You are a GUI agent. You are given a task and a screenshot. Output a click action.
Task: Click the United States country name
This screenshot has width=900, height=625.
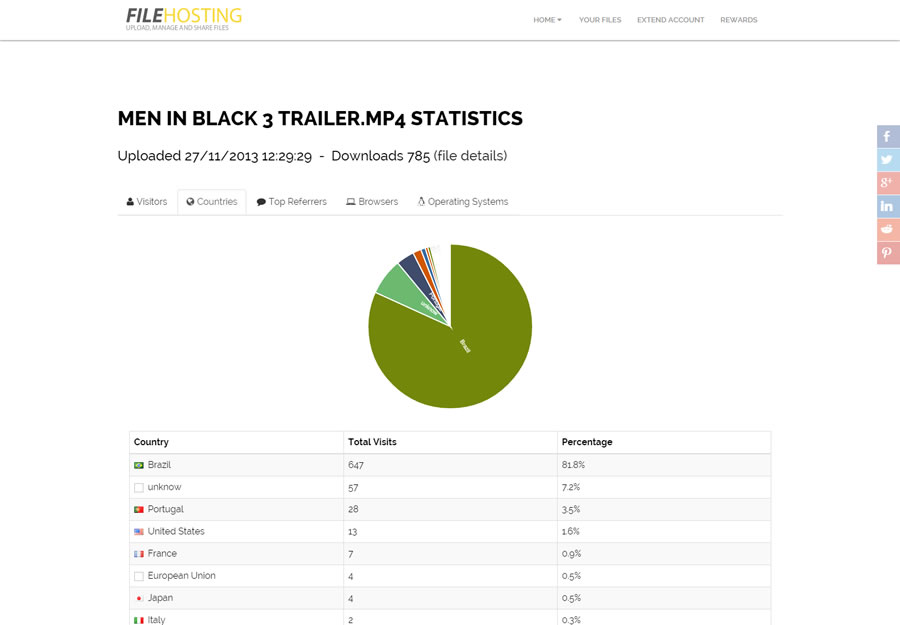[x=176, y=532]
